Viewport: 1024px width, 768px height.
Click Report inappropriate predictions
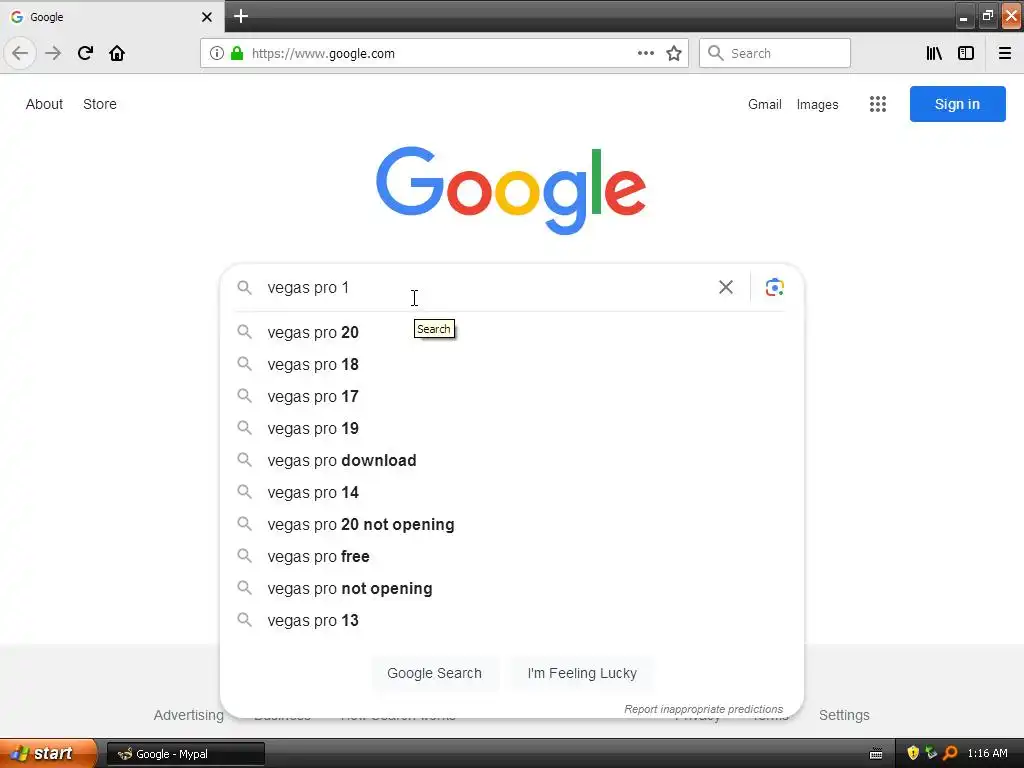click(703, 709)
